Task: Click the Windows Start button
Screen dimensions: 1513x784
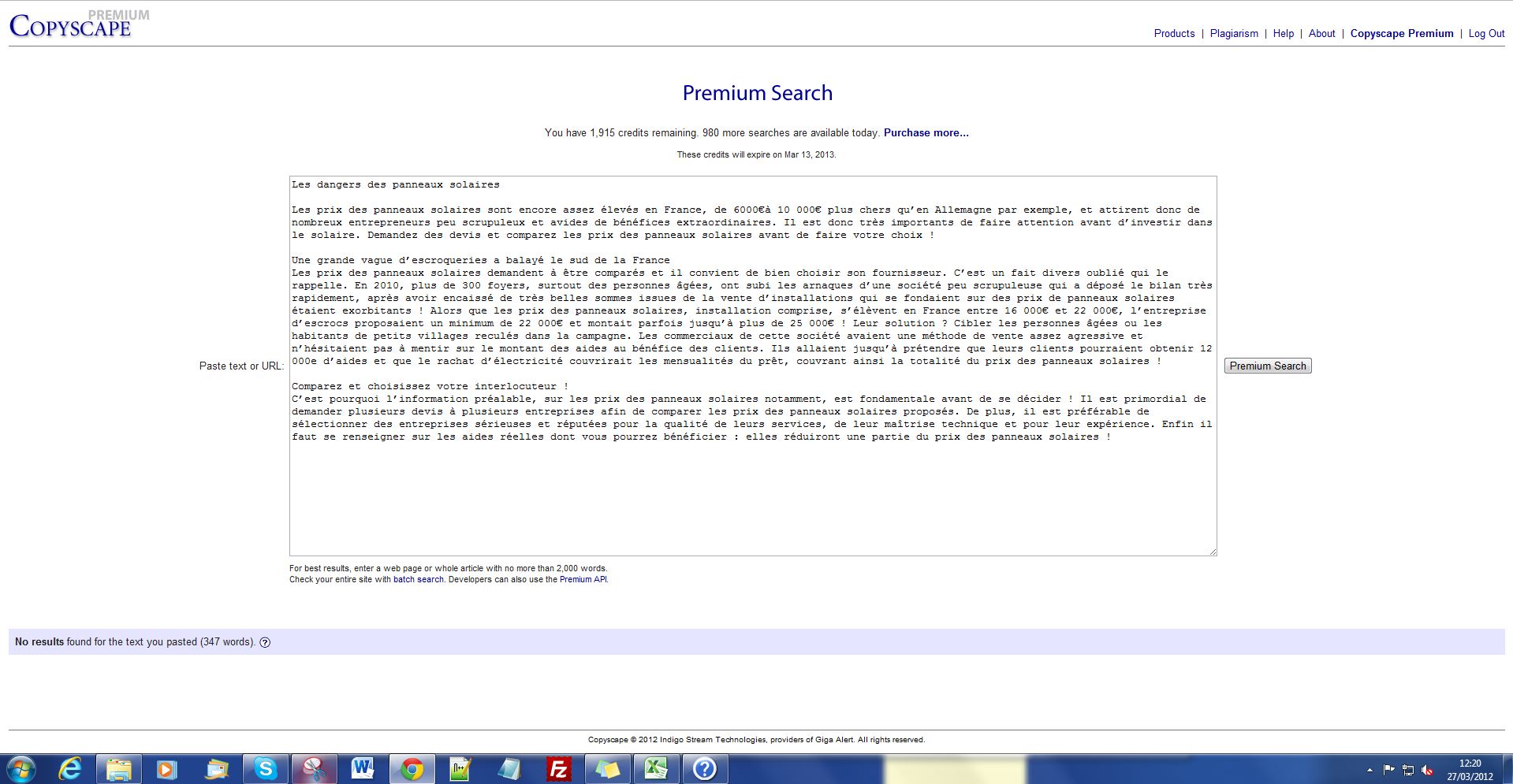Action: tap(21, 768)
